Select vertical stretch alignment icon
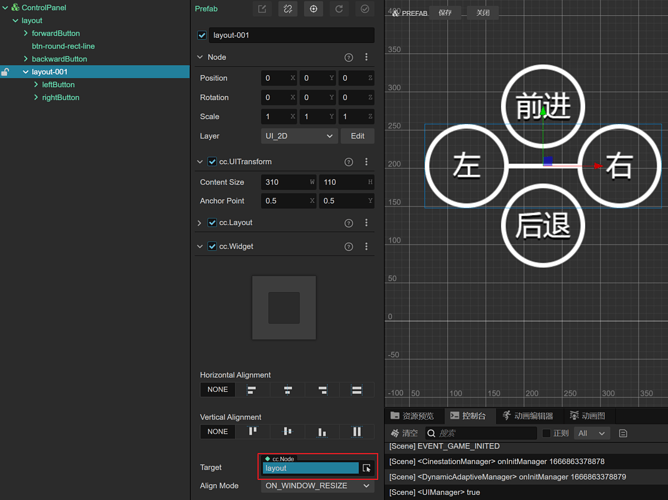The image size is (668, 500). click(357, 432)
